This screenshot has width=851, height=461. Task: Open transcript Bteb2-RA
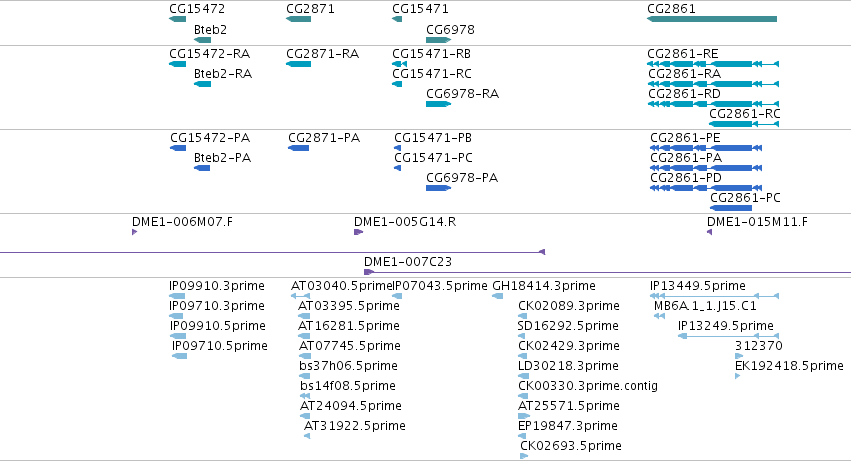tap(223, 74)
